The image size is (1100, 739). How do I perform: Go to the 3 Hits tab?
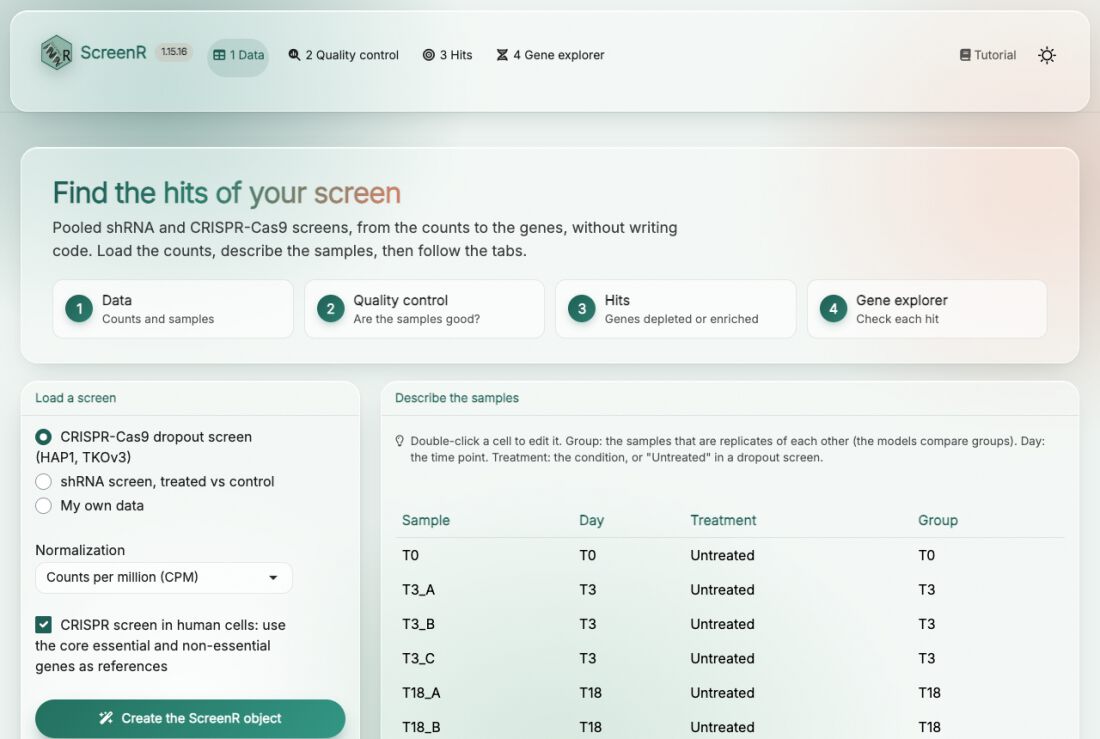448,55
